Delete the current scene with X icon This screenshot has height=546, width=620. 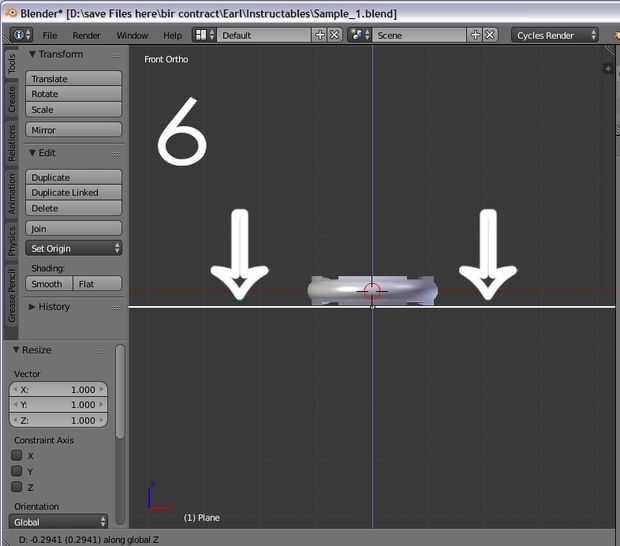[490, 35]
